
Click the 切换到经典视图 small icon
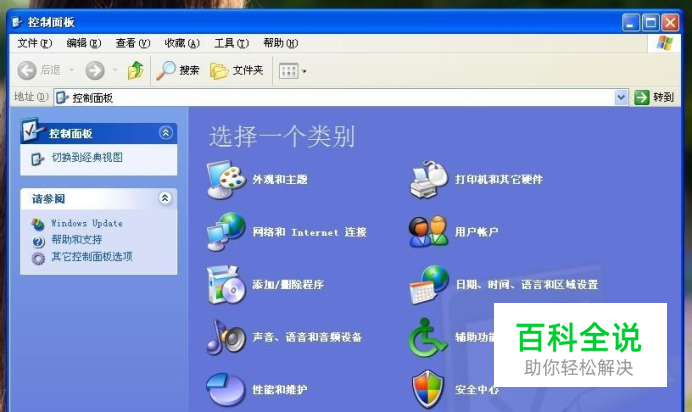38,158
